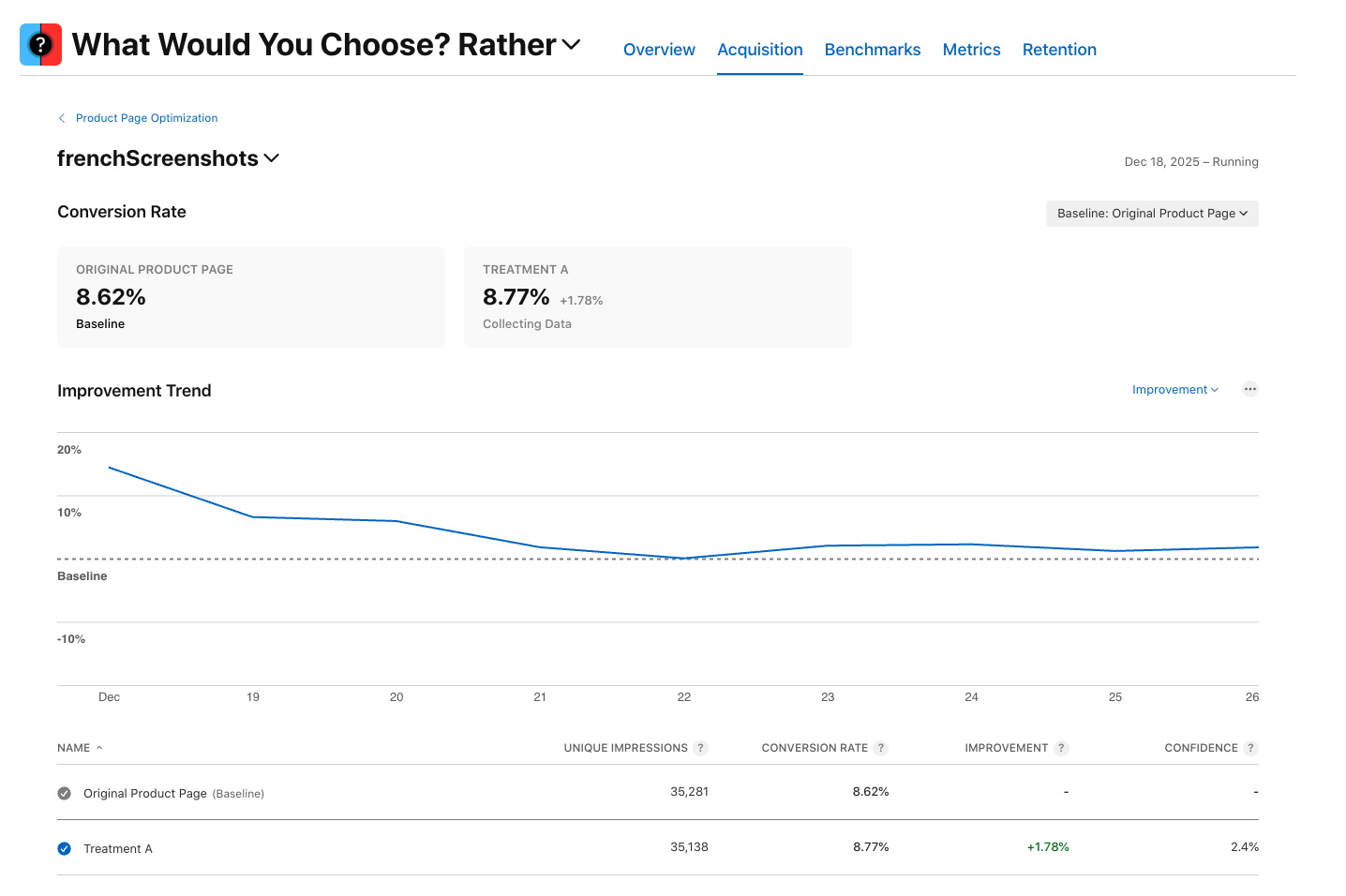The image size is (1346, 896).
Task: Select the Treatment A conversion card
Action: click(x=657, y=297)
